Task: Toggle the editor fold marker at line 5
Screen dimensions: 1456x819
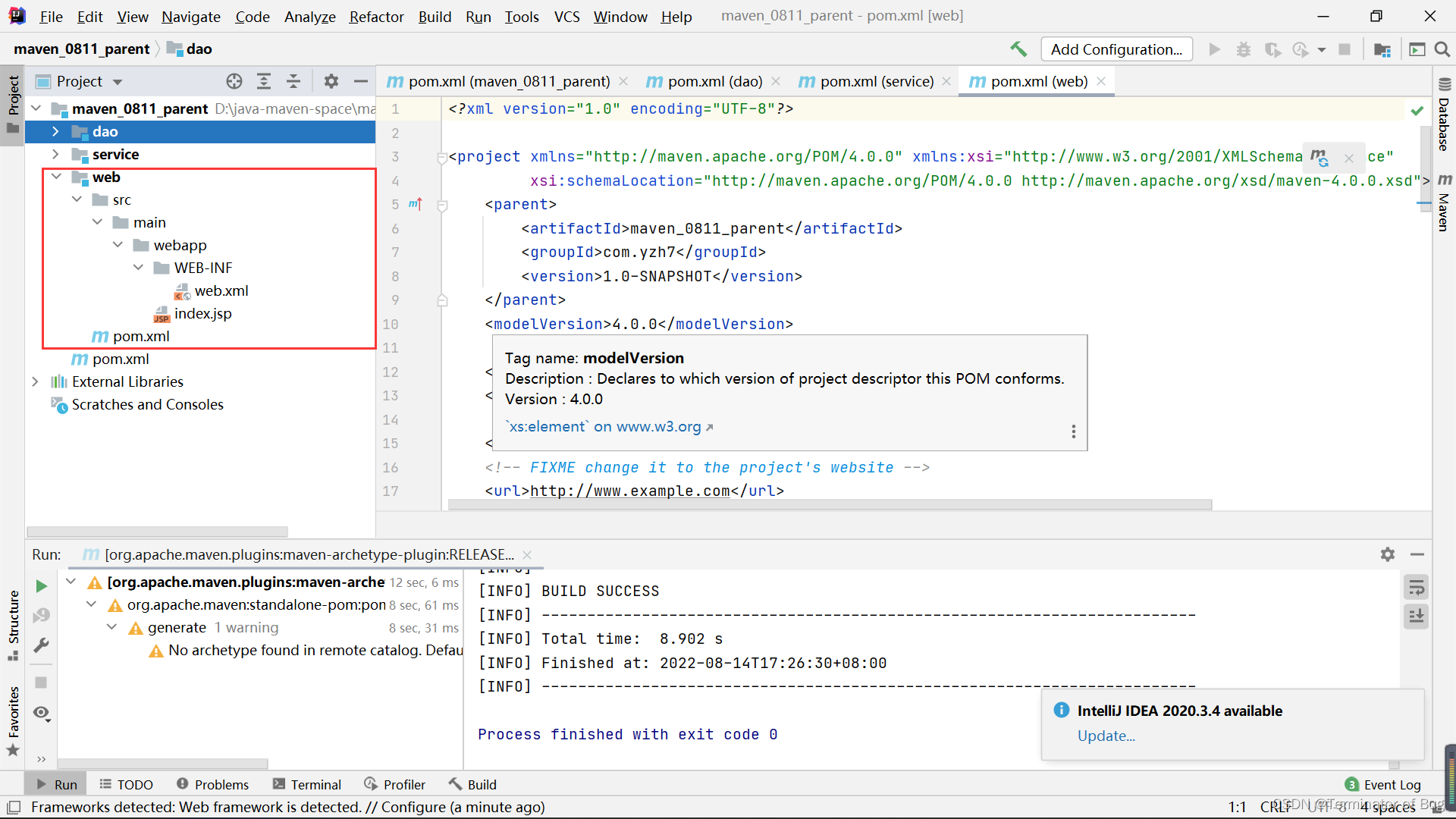Action: [440, 204]
